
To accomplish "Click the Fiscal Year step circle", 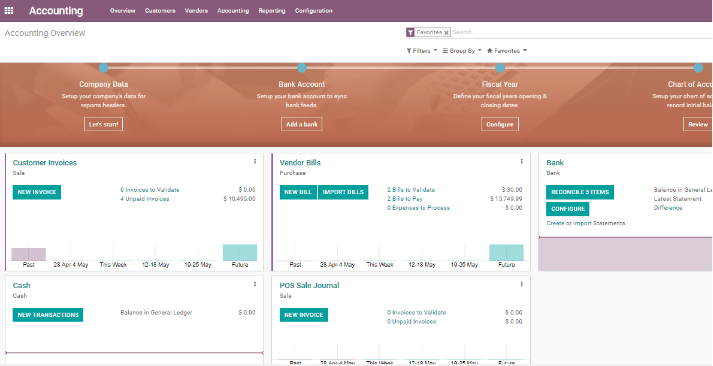I will point(500,68).
